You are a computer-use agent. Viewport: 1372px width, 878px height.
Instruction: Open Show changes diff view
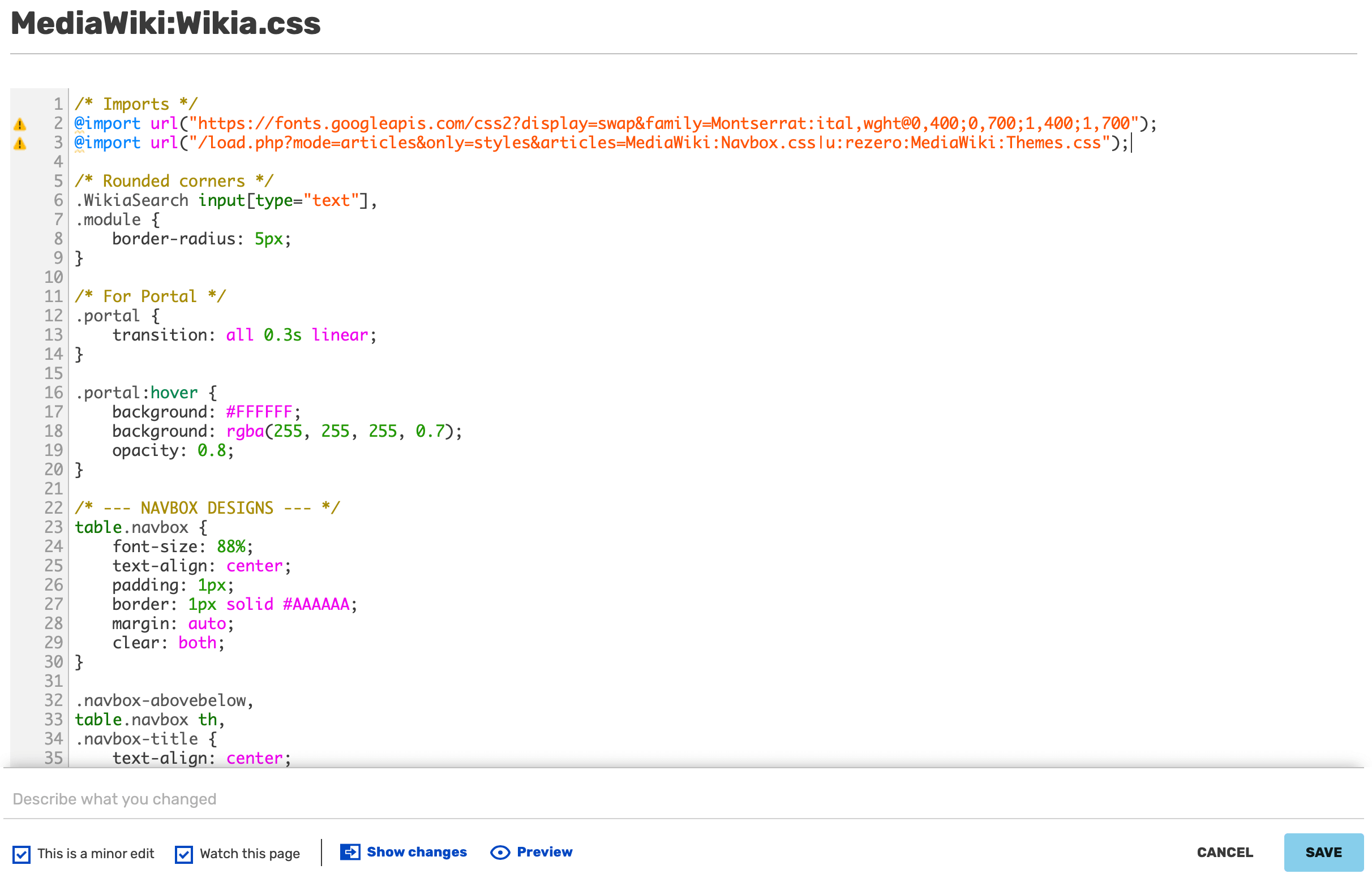pos(416,852)
